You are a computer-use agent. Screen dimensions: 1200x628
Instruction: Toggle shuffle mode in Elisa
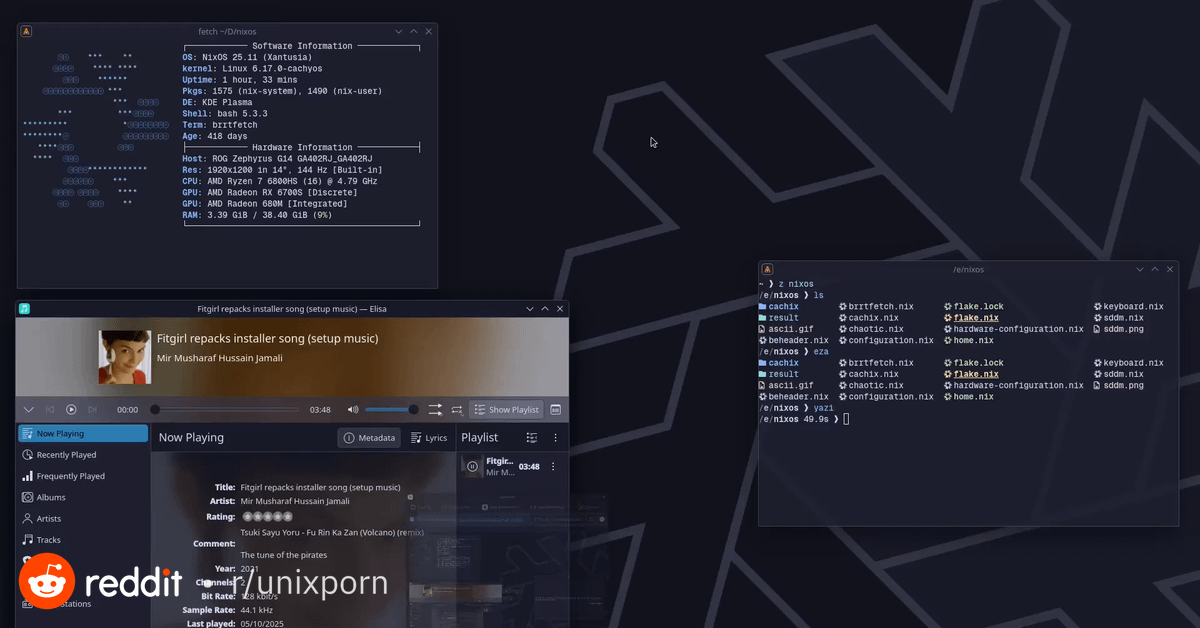click(435, 410)
